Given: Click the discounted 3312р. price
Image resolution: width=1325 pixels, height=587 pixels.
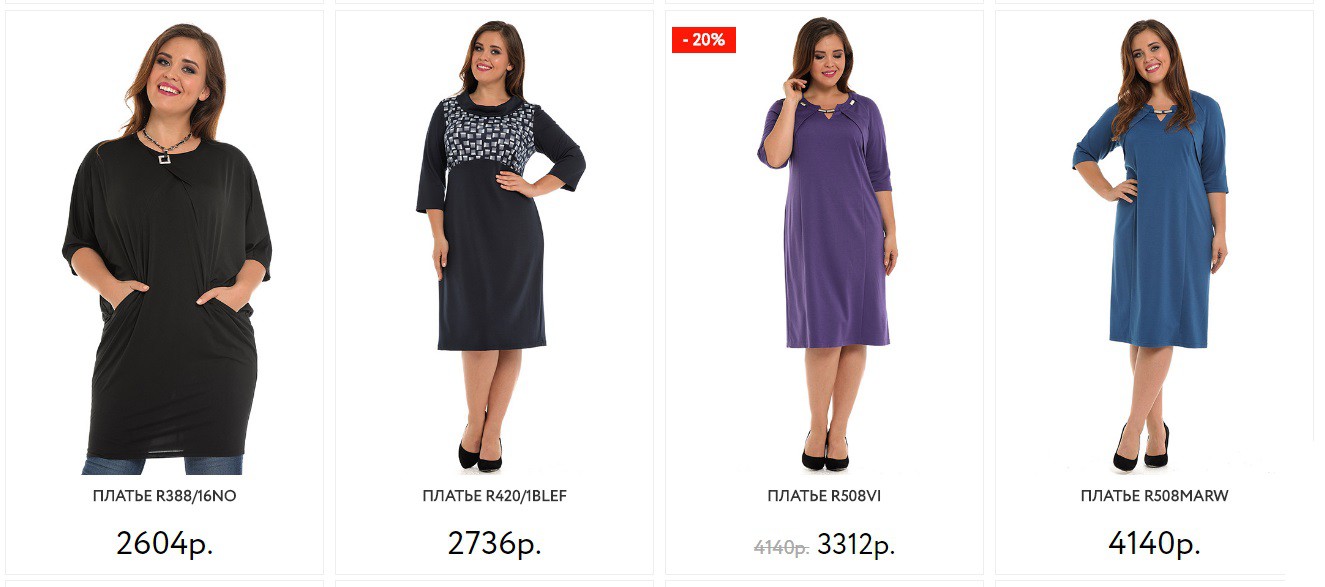Looking at the screenshot, I should pos(856,546).
